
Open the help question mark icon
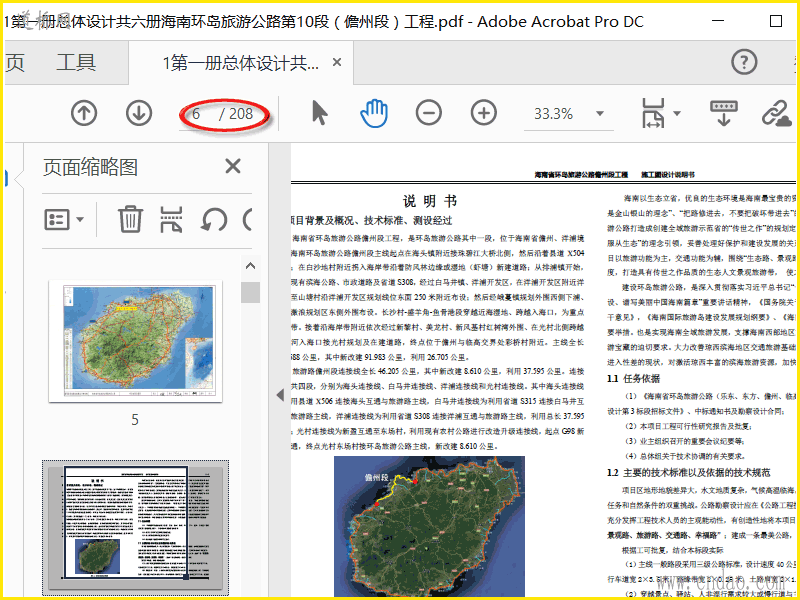(744, 62)
